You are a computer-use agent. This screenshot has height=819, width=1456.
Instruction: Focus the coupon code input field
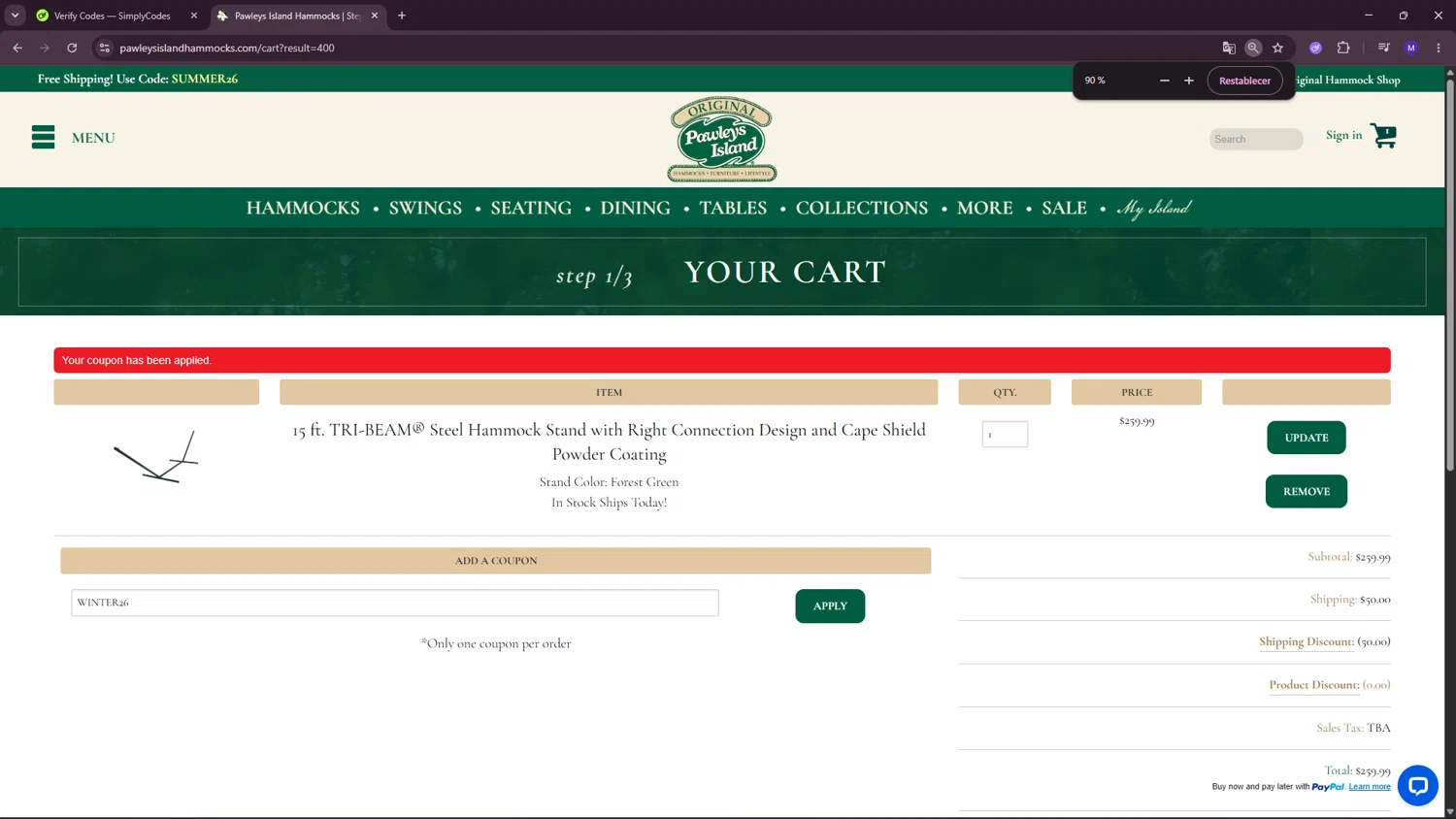[395, 603]
